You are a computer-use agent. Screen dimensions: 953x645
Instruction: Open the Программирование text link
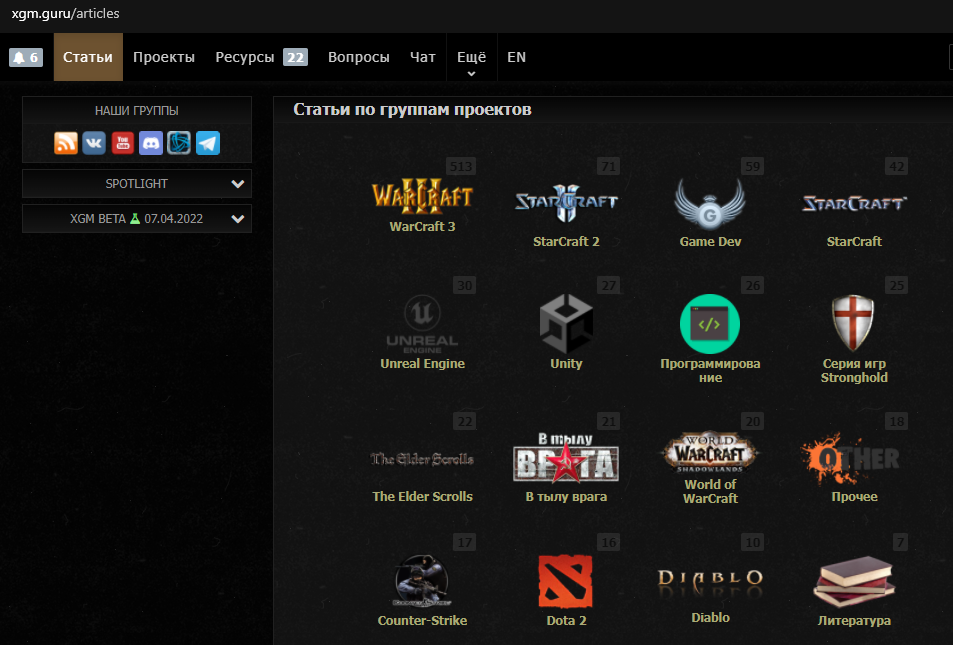[710, 370]
